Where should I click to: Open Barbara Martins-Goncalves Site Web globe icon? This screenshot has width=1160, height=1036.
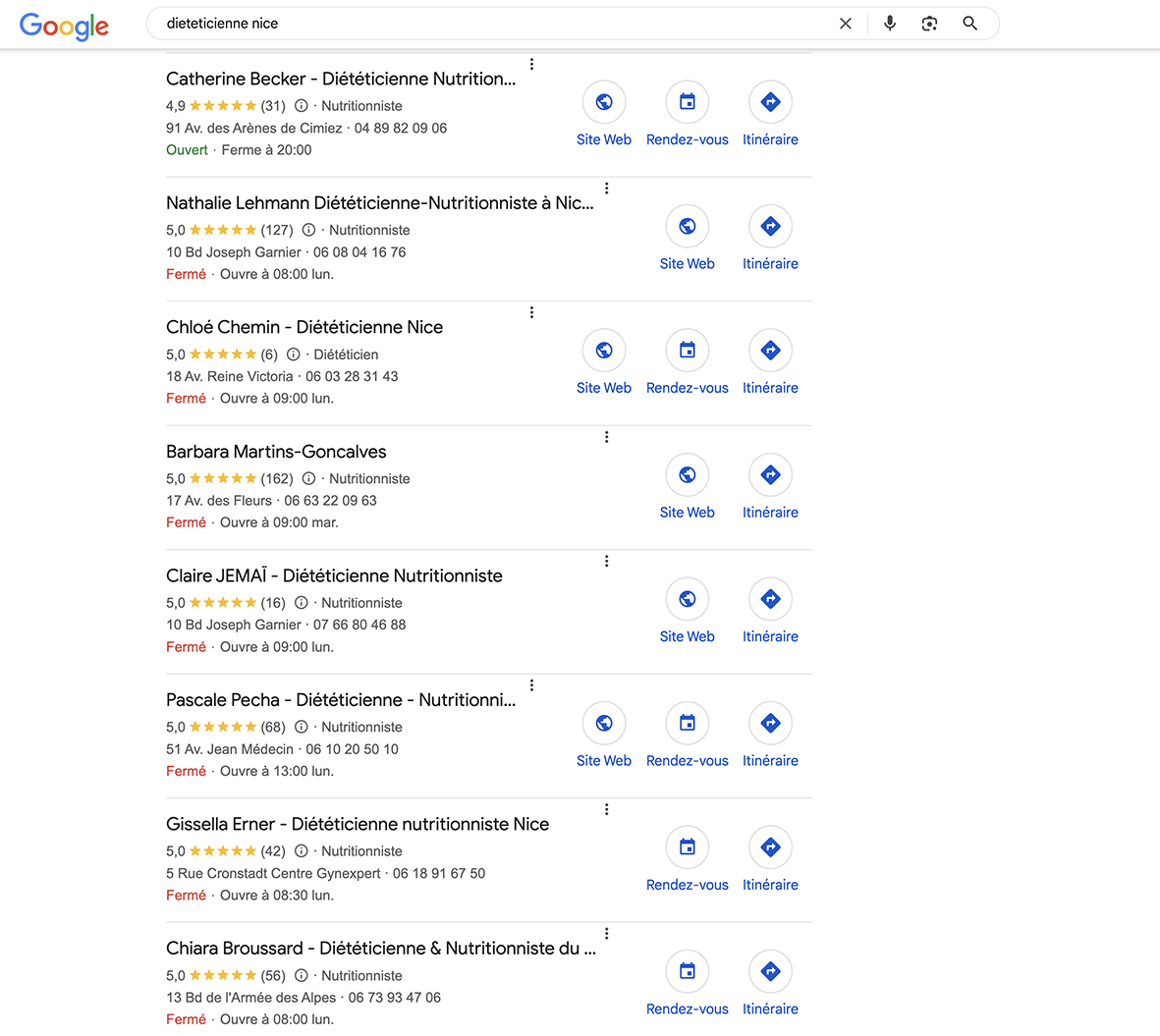tap(688, 474)
